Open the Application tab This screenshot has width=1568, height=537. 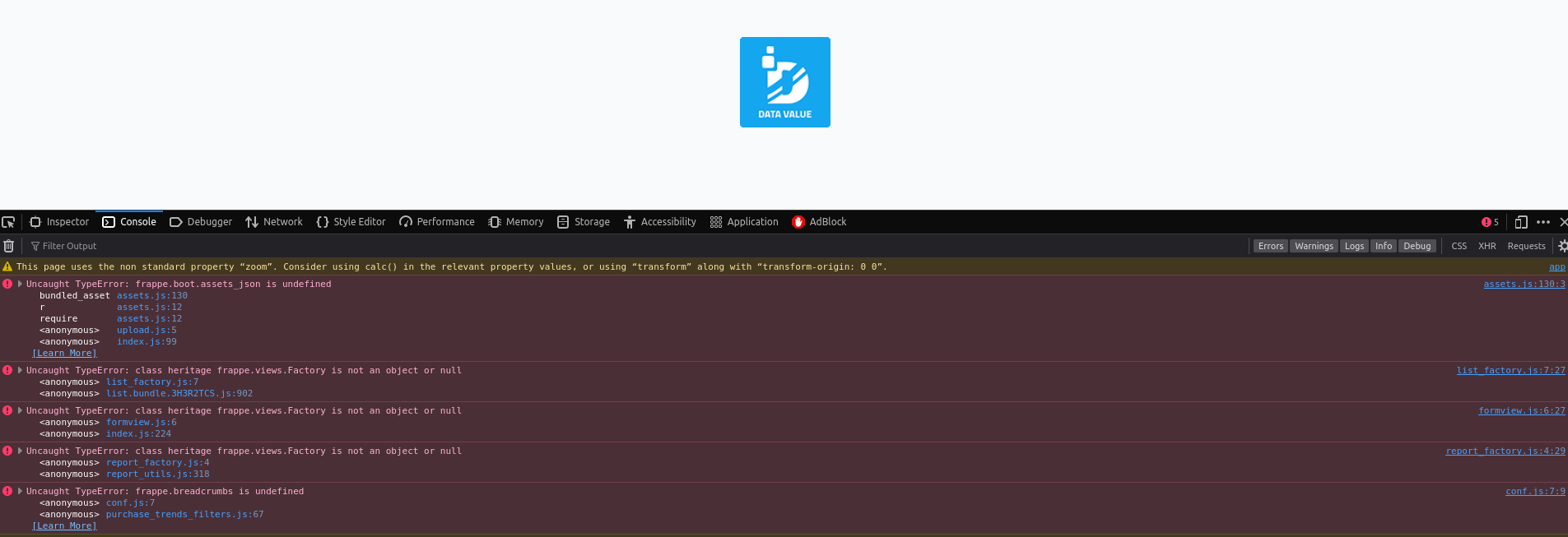point(744,222)
